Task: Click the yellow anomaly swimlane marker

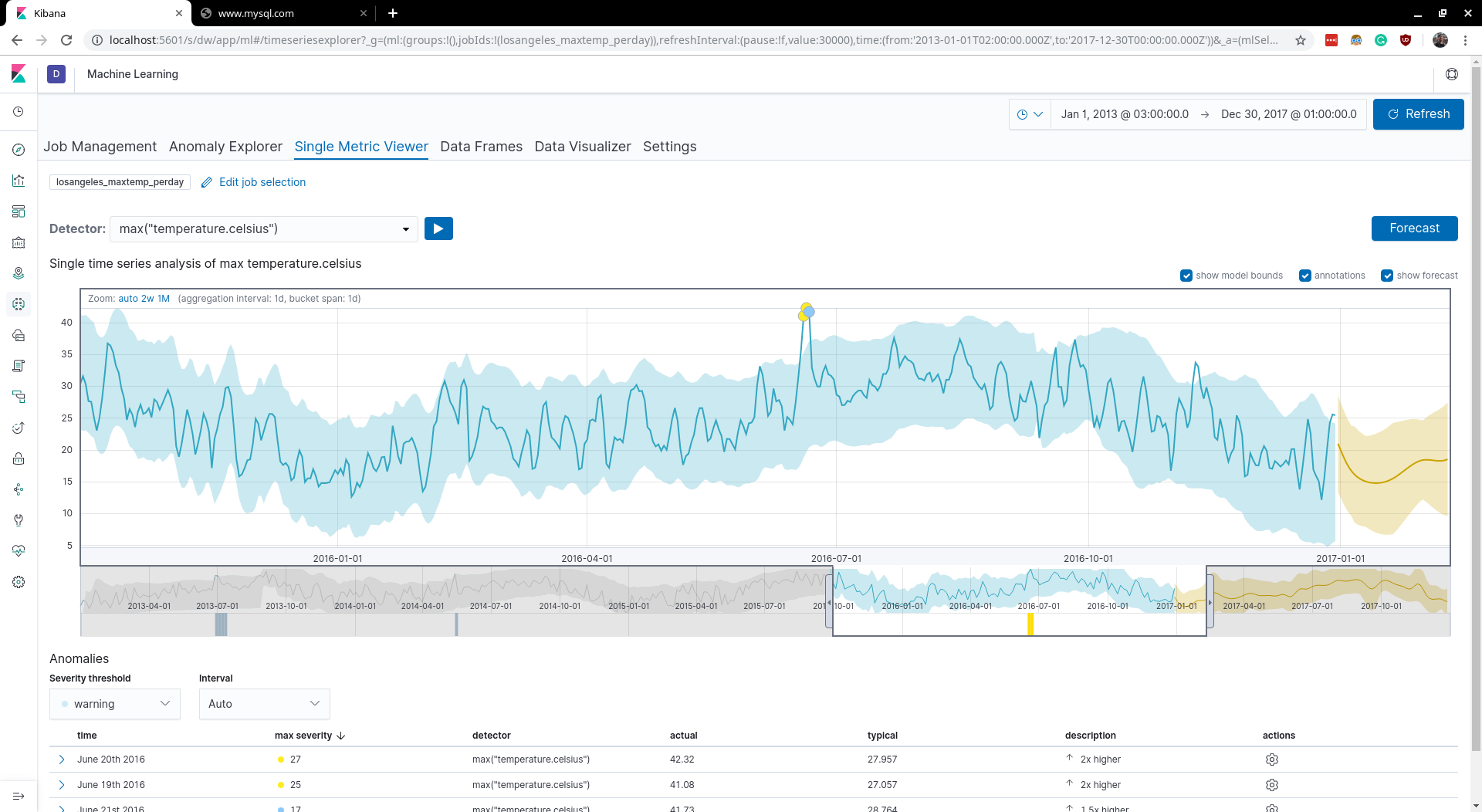Action: click(1030, 624)
